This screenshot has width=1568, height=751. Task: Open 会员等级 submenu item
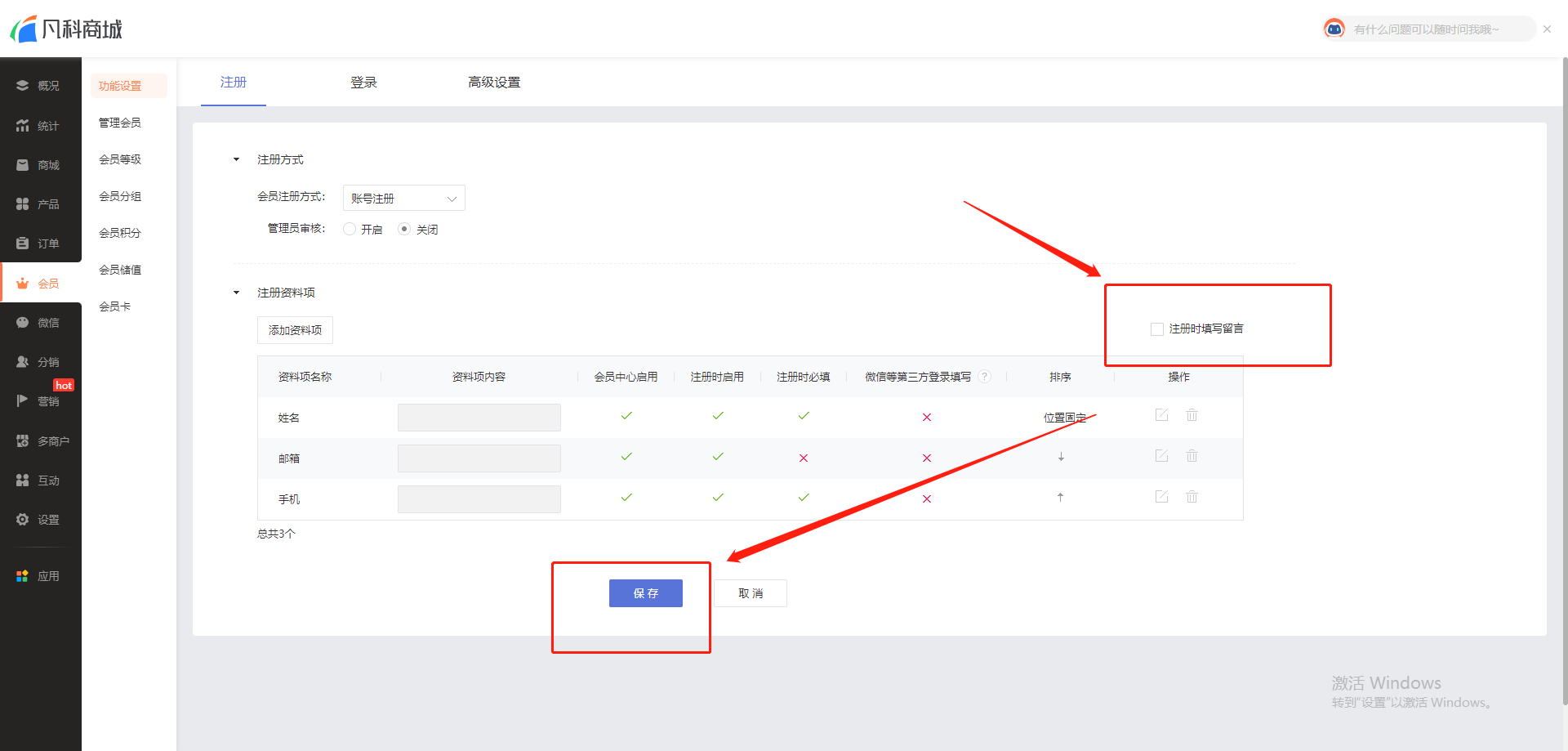120,159
